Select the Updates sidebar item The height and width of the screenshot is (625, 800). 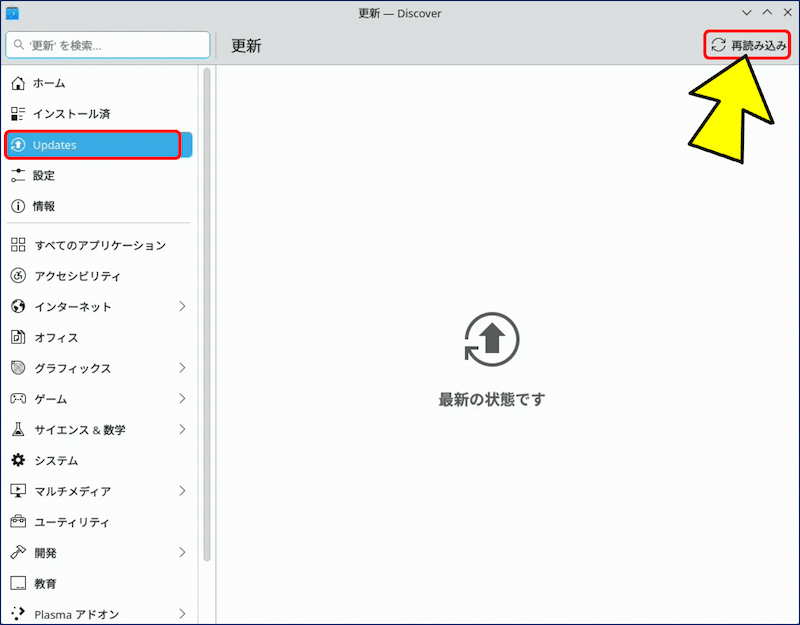pyautogui.click(x=92, y=145)
